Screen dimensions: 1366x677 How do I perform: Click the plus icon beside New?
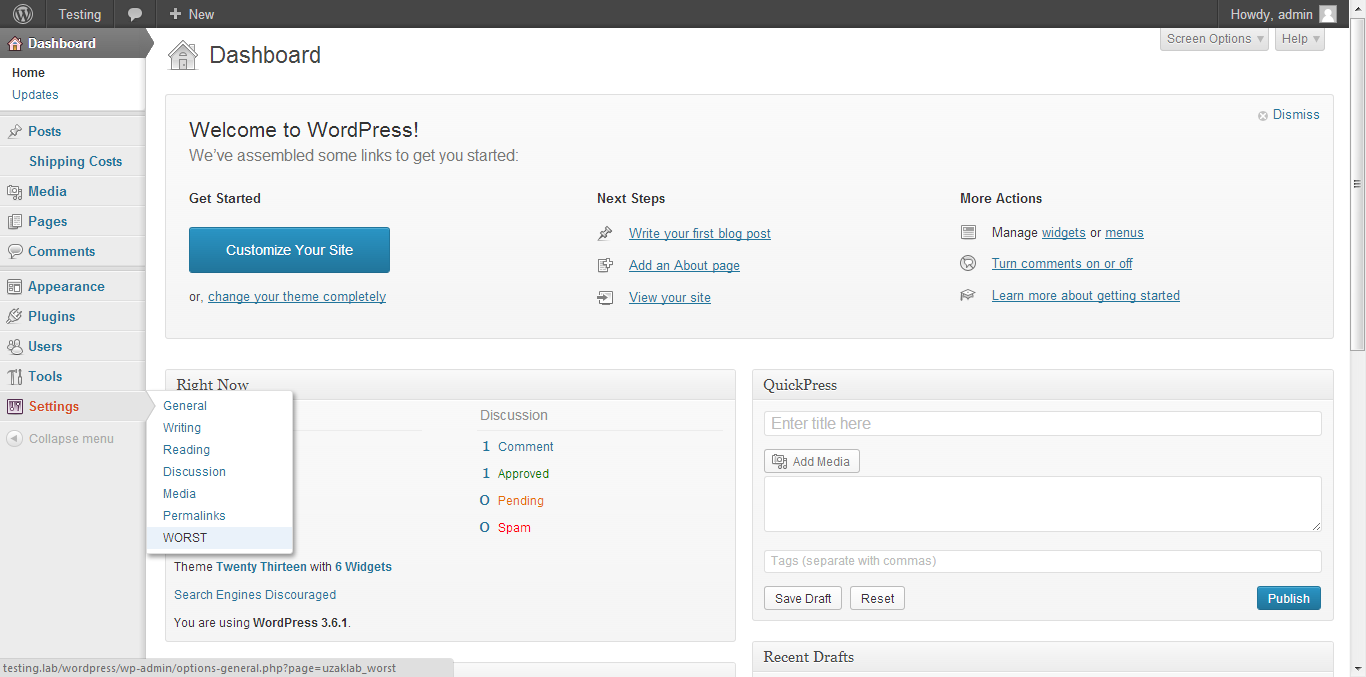[x=175, y=14]
